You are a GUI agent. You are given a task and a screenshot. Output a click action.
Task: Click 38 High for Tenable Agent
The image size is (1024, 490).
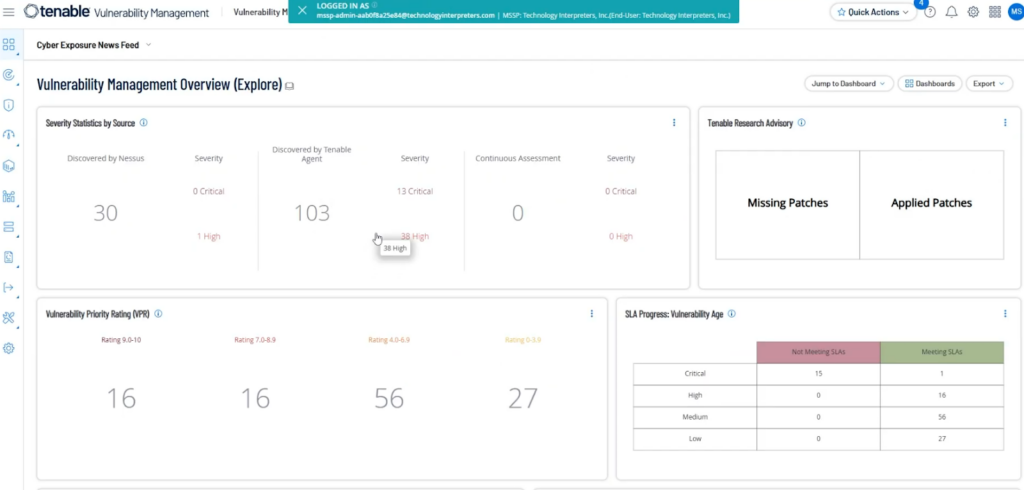click(415, 237)
